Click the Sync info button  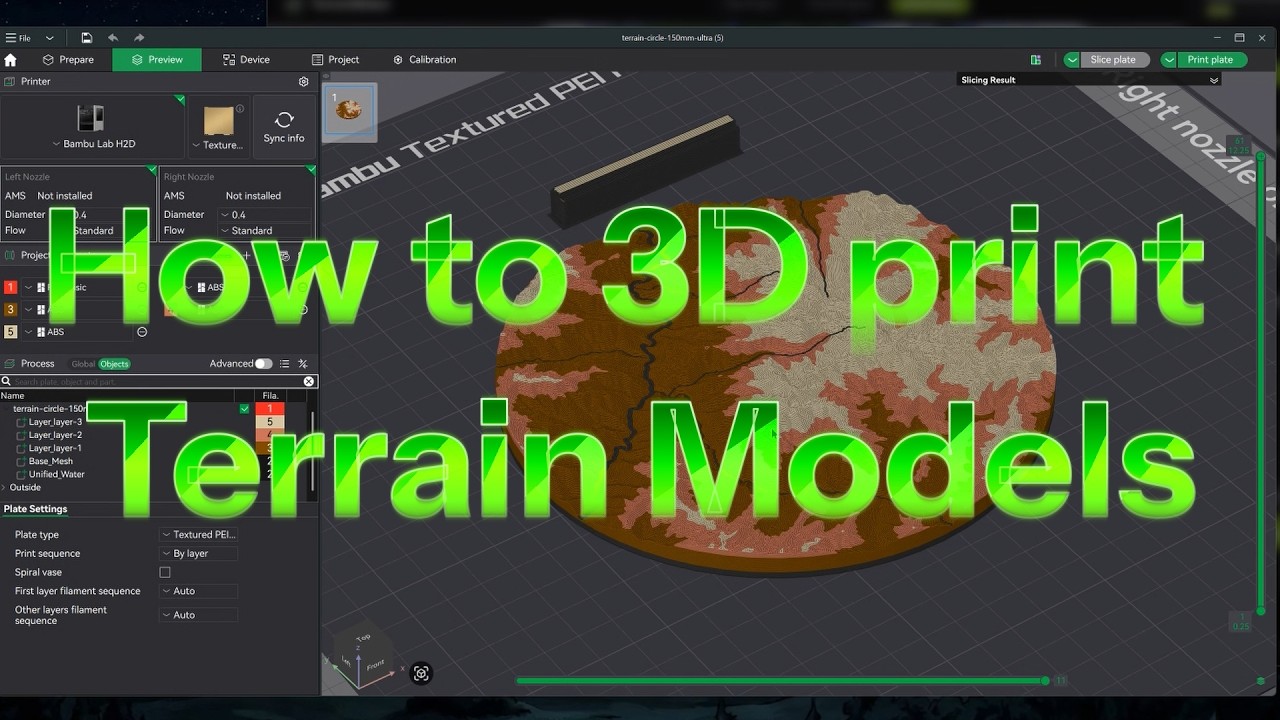284,128
